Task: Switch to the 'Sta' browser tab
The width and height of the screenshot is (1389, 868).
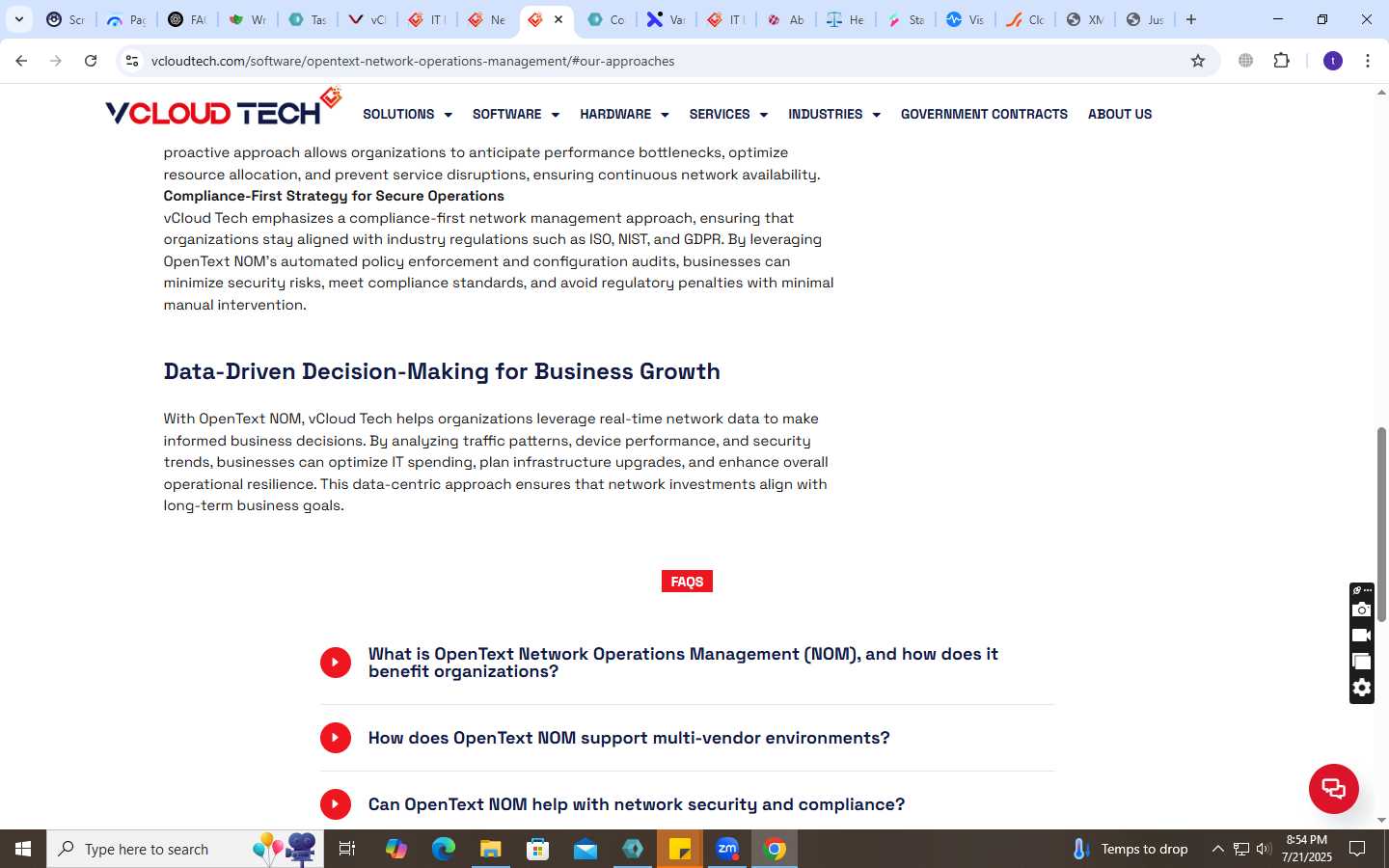Action: 906,19
